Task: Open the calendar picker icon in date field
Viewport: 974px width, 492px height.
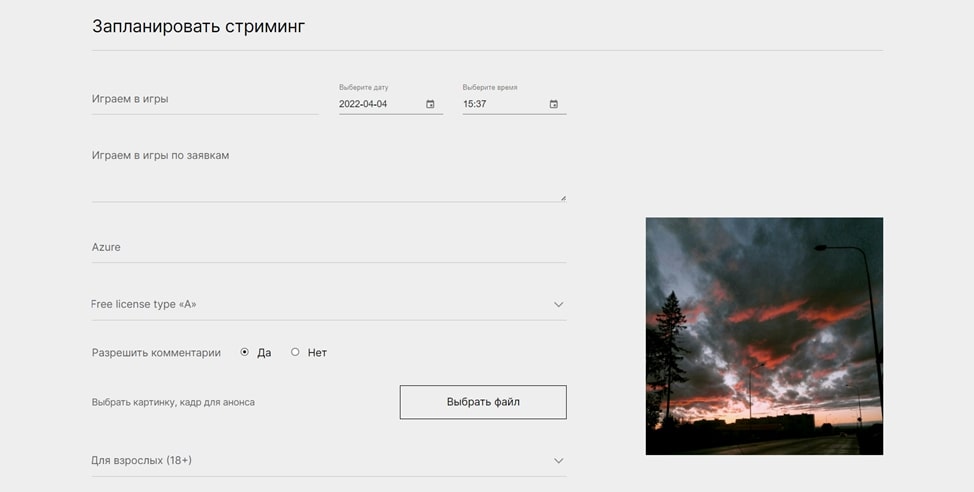Action: [x=430, y=104]
